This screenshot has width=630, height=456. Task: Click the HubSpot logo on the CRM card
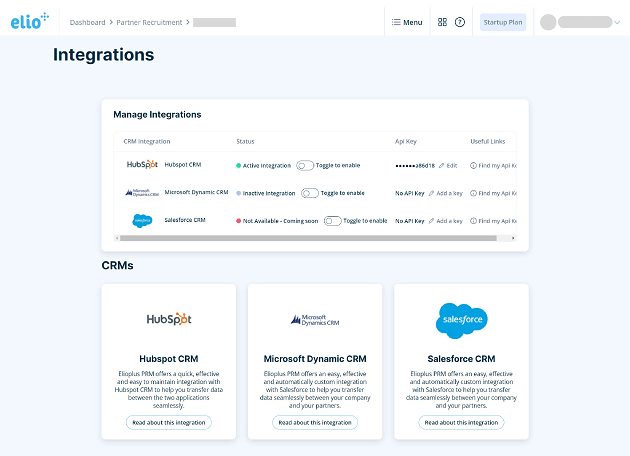click(x=169, y=319)
